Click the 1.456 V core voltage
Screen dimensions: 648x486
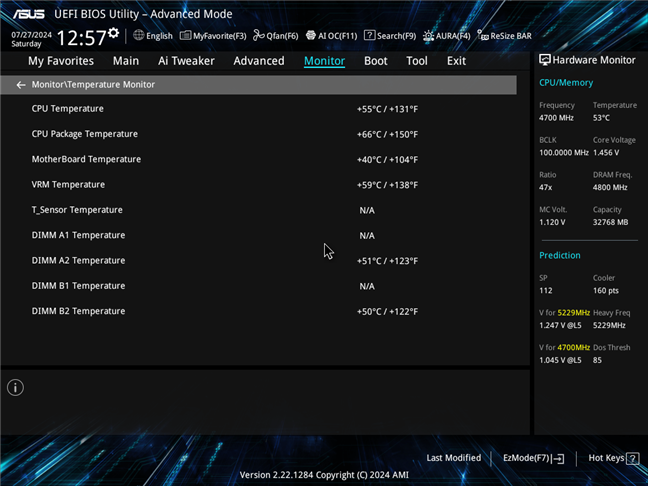pos(606,153)
